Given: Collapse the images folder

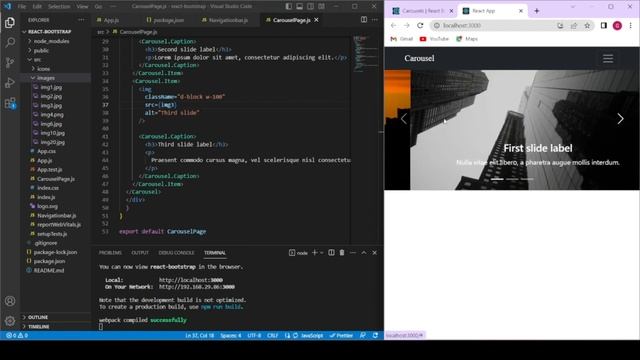Looking at the screenshot, I should point(45,78).
